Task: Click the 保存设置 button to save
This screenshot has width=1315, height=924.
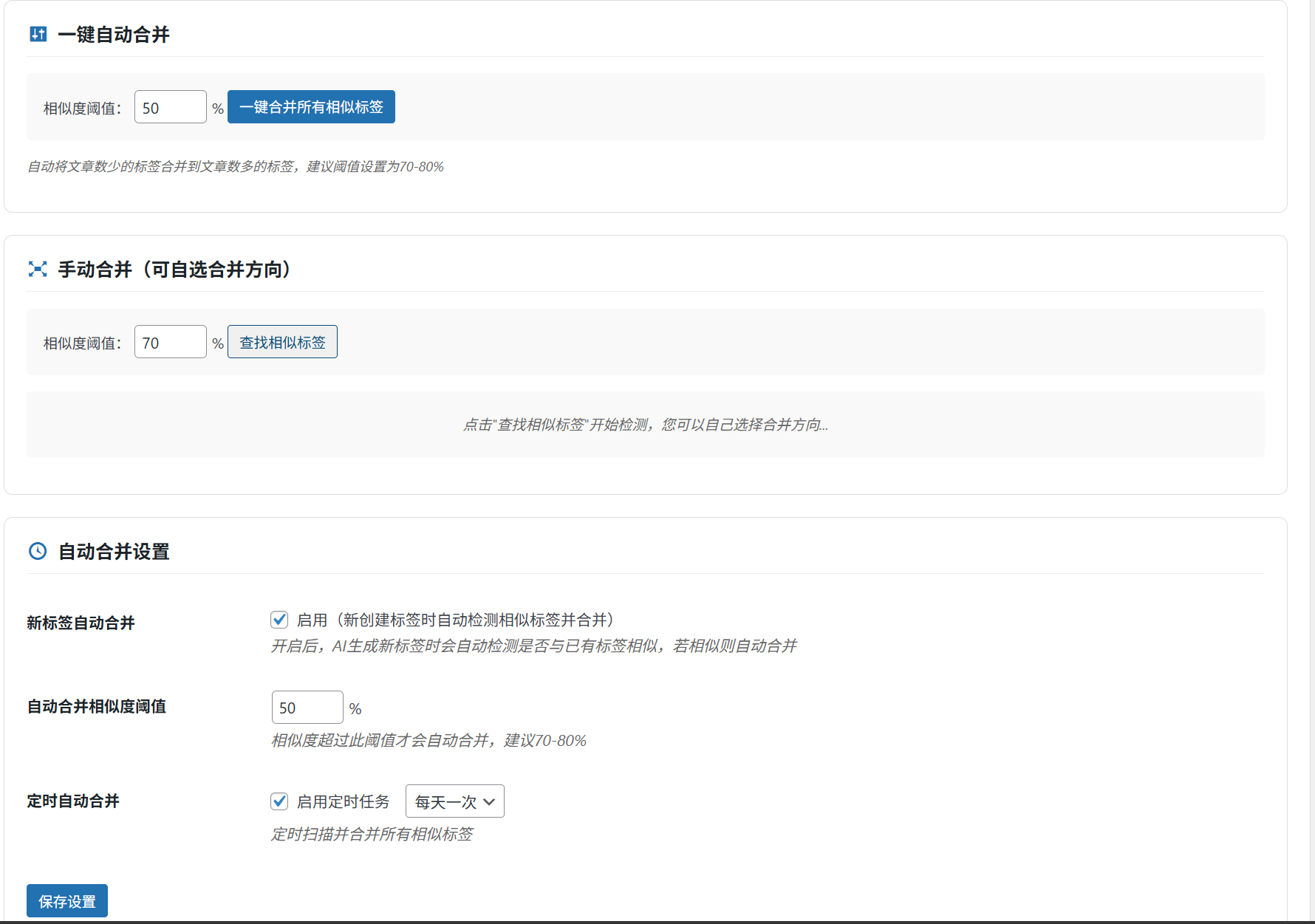Action: [66, 900]
